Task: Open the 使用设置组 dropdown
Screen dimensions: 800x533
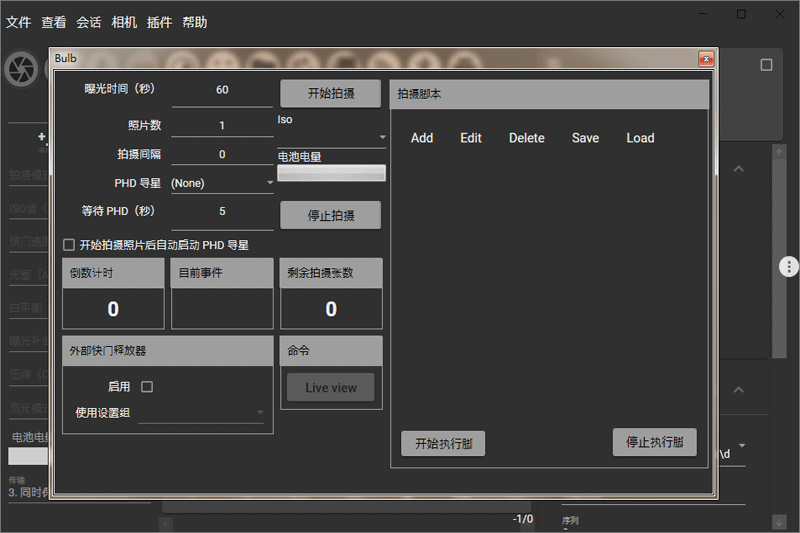Action: (x=201, y=413)
